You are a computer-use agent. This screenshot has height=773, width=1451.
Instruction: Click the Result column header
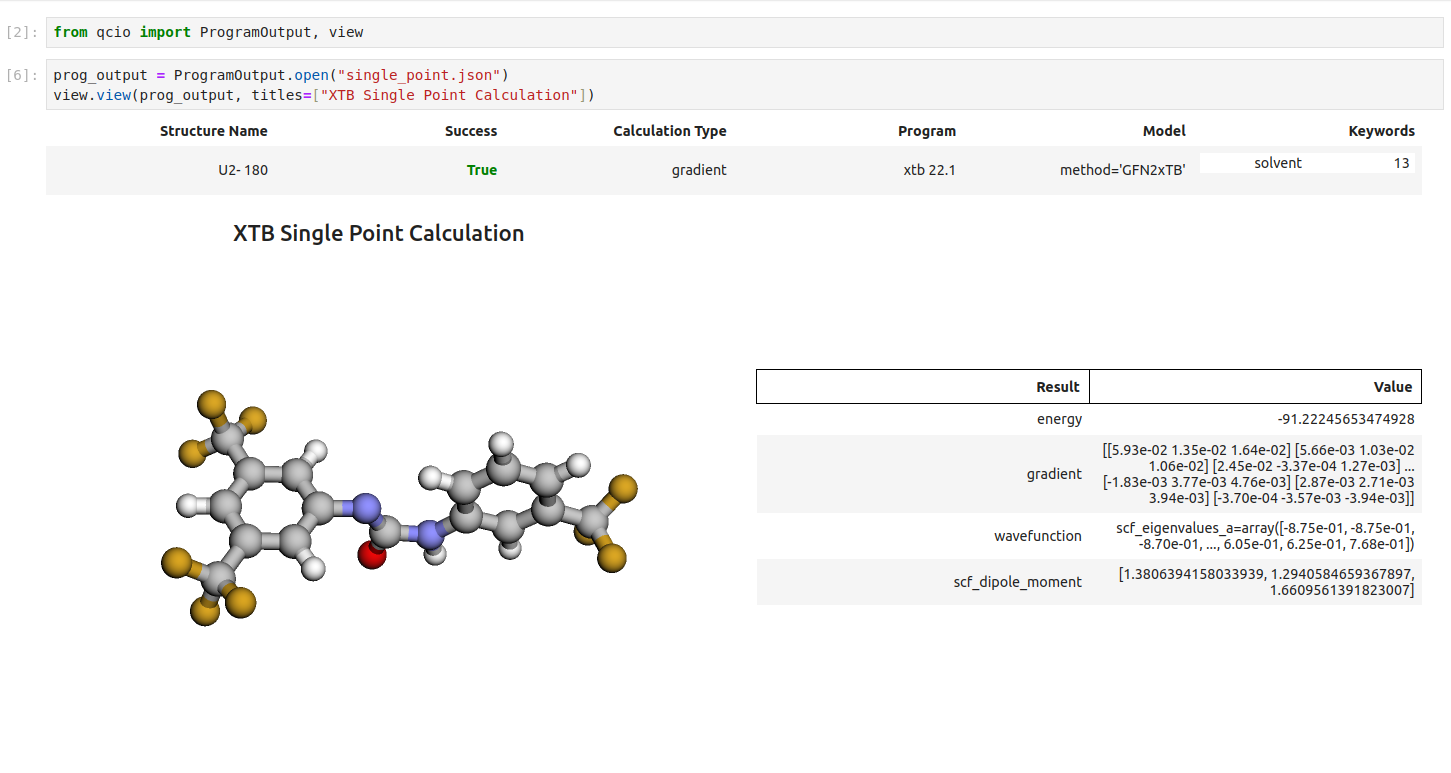point(1057,387)
